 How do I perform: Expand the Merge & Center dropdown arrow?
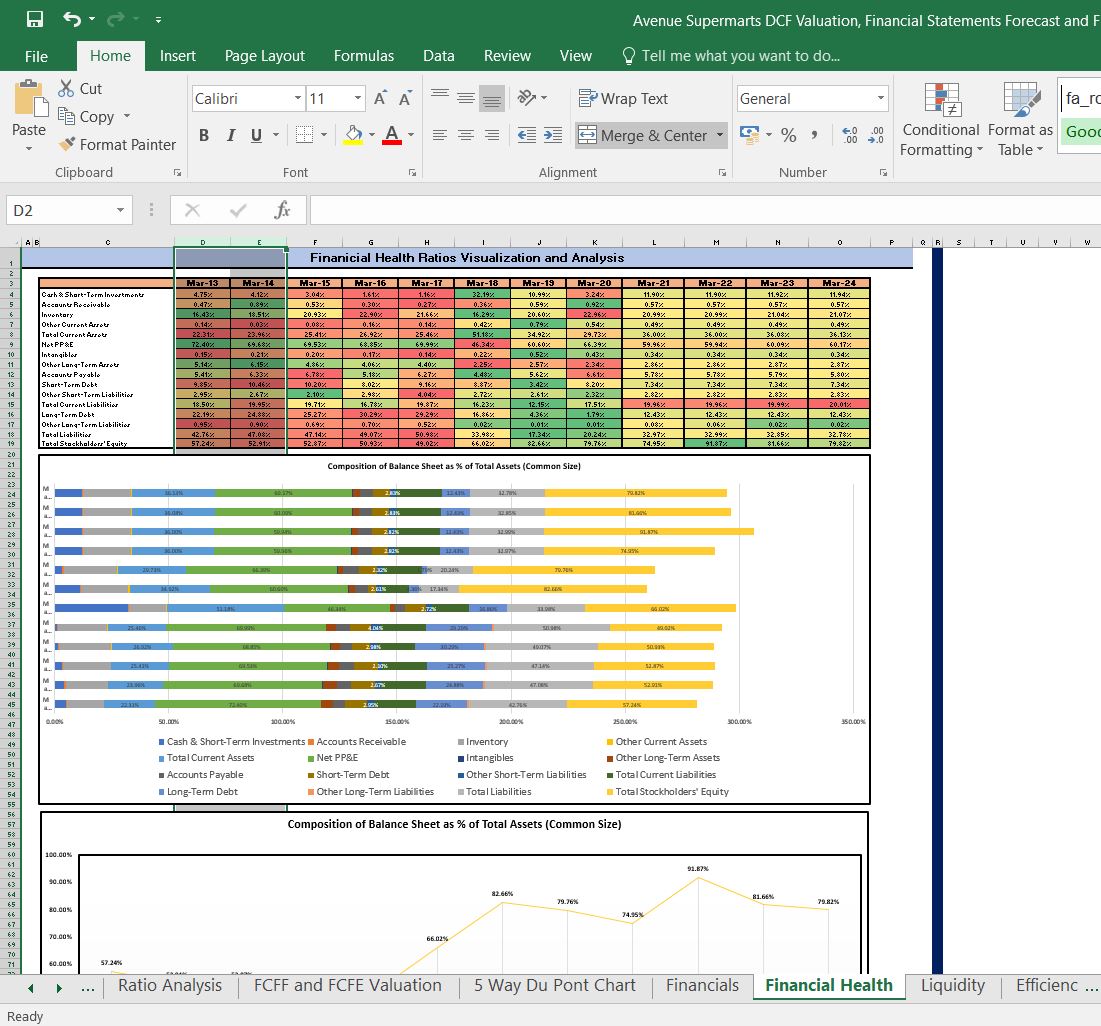(720, 135)
